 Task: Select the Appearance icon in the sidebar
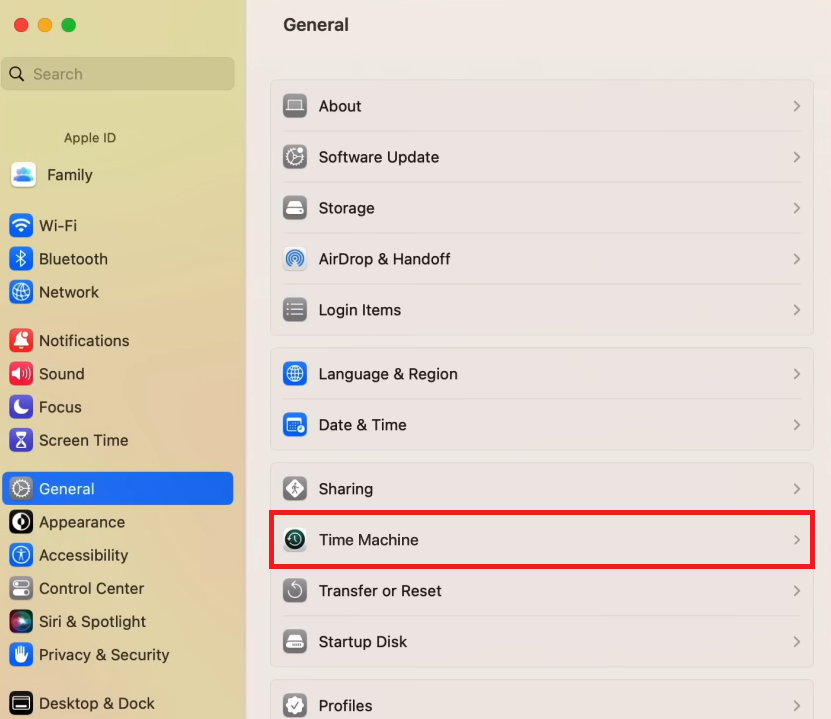click(x=22, y=522)
